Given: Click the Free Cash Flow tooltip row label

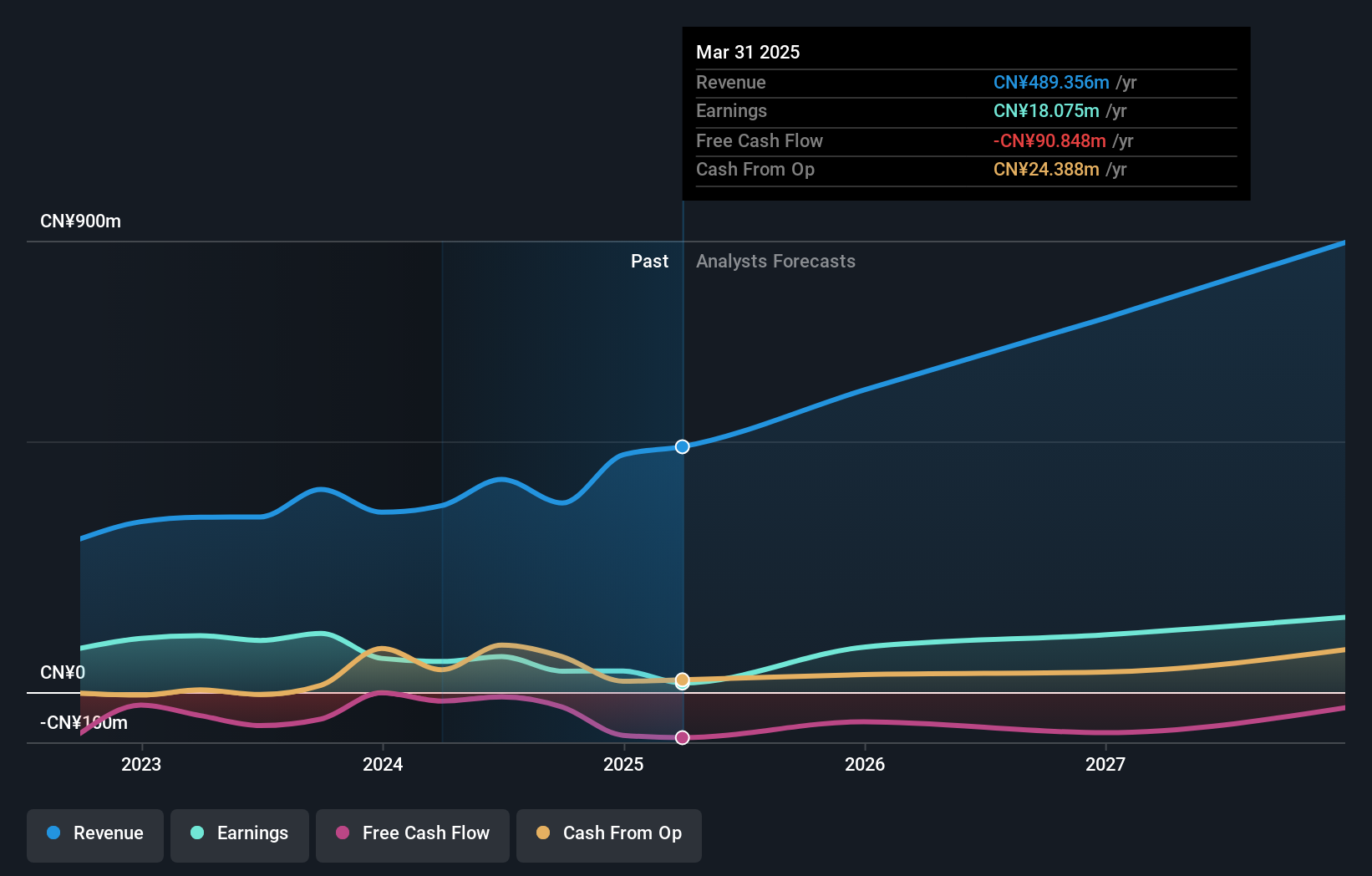Looking at the screenshot, I should tap(760, 141).
